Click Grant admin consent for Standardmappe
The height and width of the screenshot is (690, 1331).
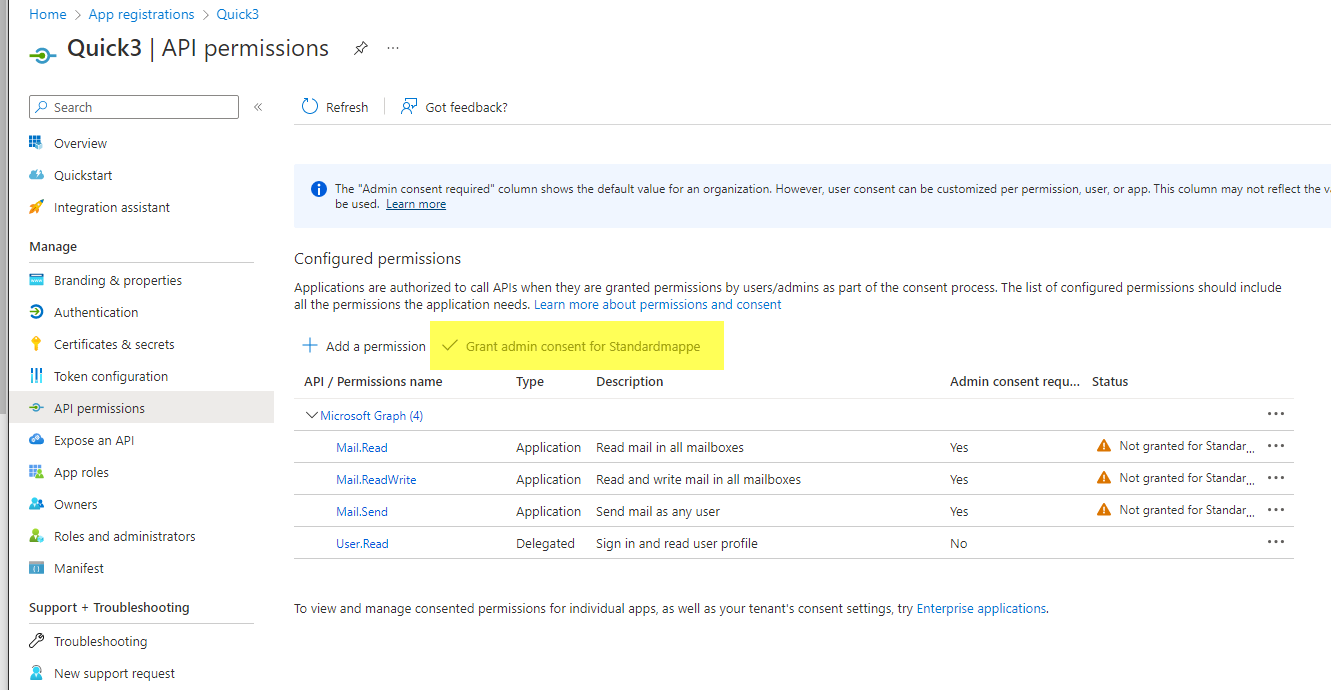[x=571, y=346]
